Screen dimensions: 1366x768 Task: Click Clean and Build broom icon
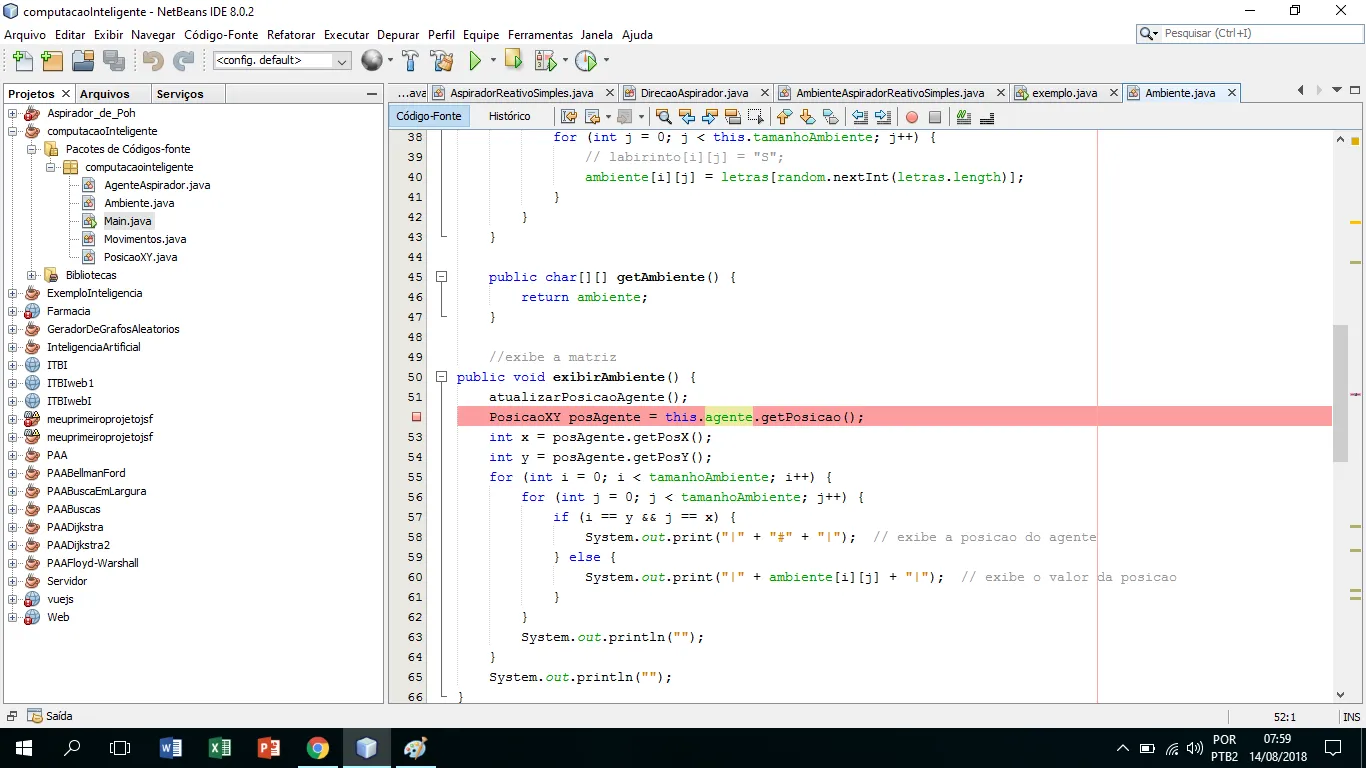pyautogui.click(x=442, y=61)
